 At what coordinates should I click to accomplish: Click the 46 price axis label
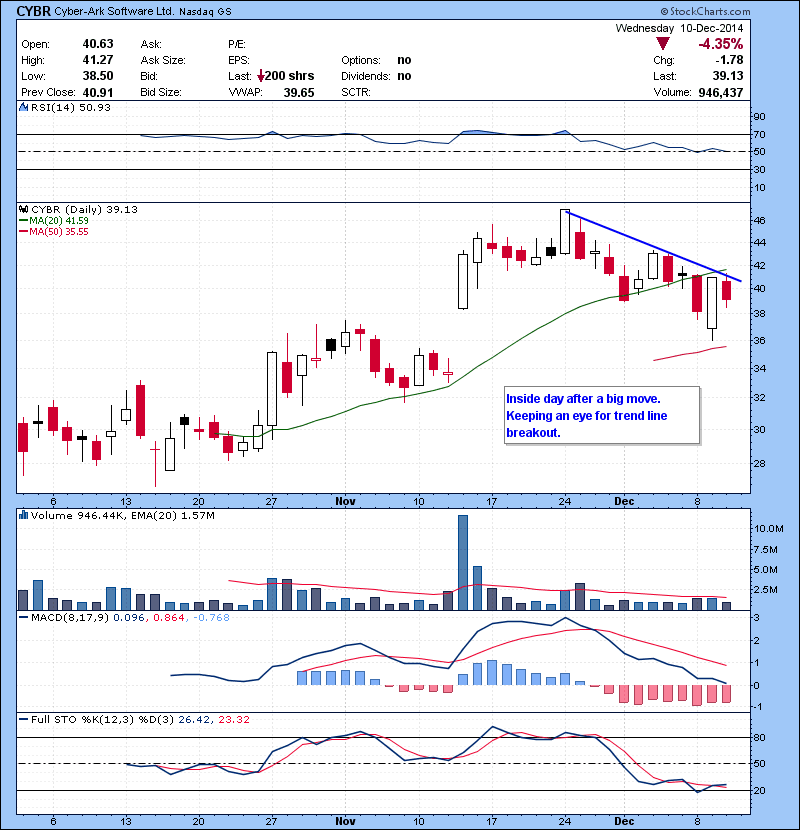pyautogui.click(x=759, y=220)
